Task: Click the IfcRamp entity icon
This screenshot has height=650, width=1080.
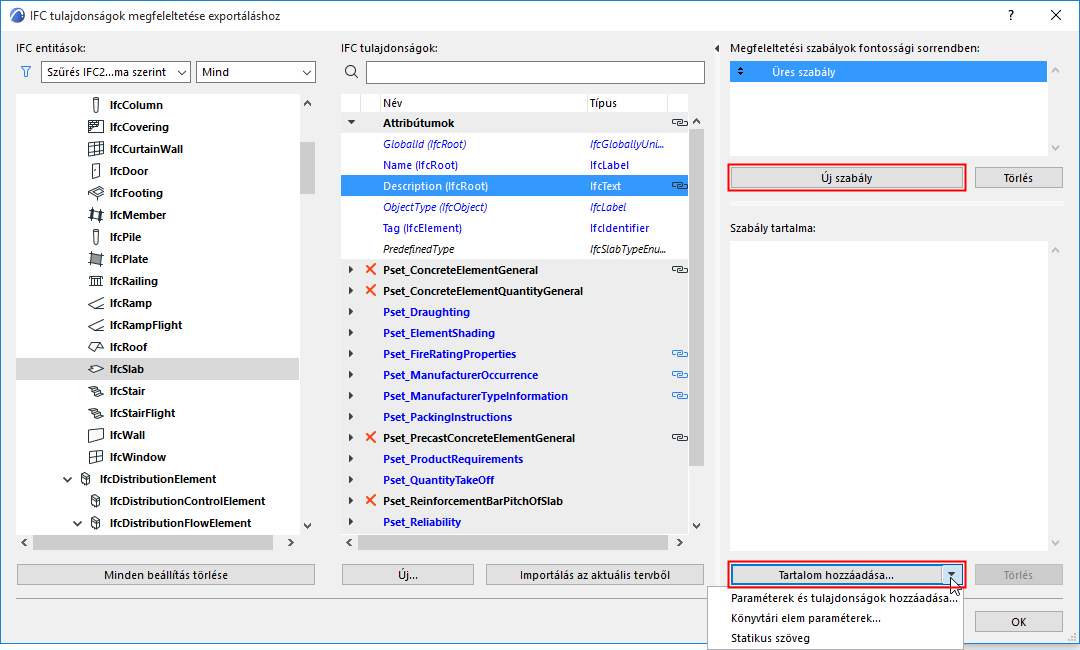Action: click(96, 303)
